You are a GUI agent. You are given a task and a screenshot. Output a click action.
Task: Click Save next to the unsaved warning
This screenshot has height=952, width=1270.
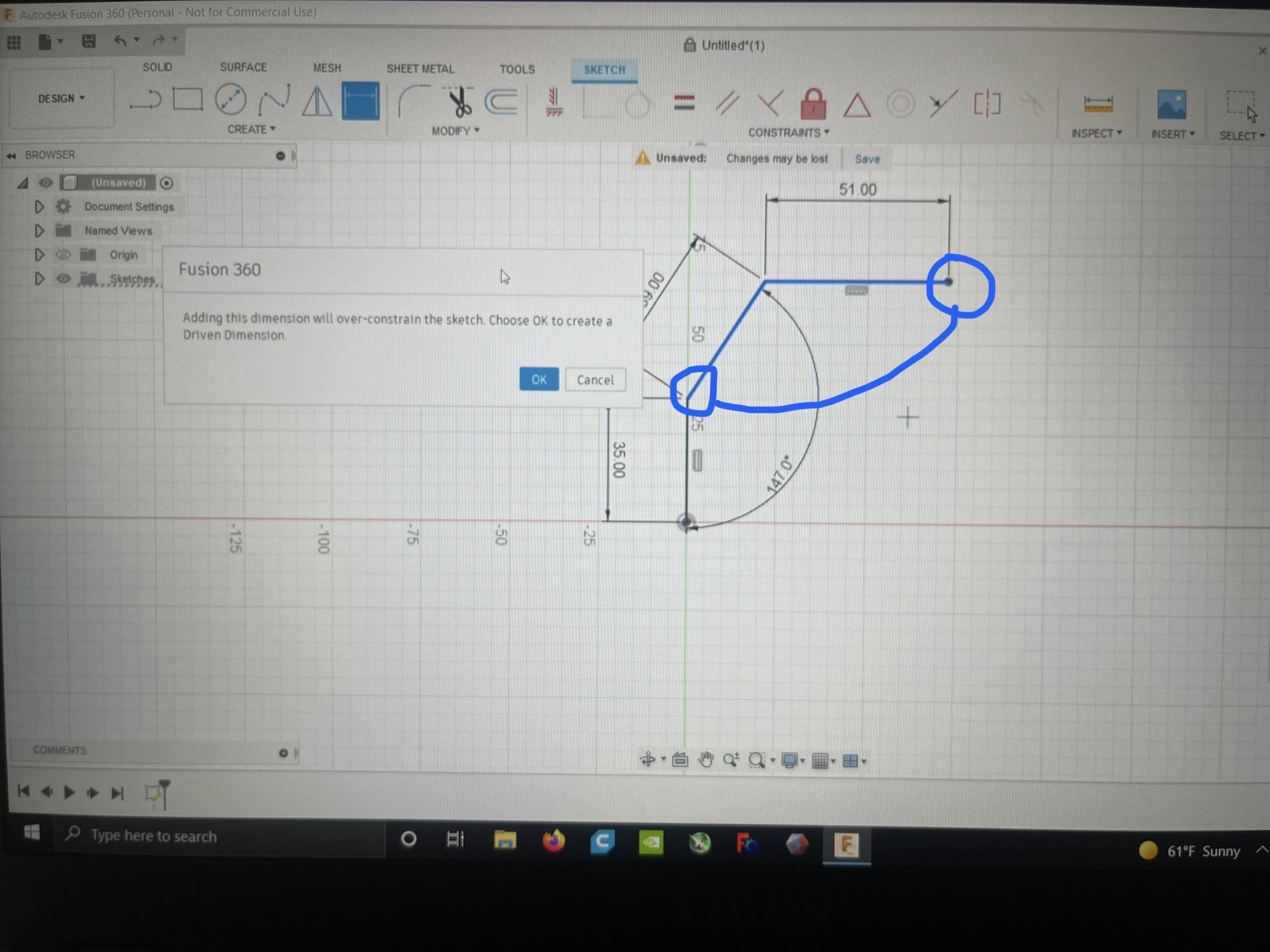coord(867,158)
